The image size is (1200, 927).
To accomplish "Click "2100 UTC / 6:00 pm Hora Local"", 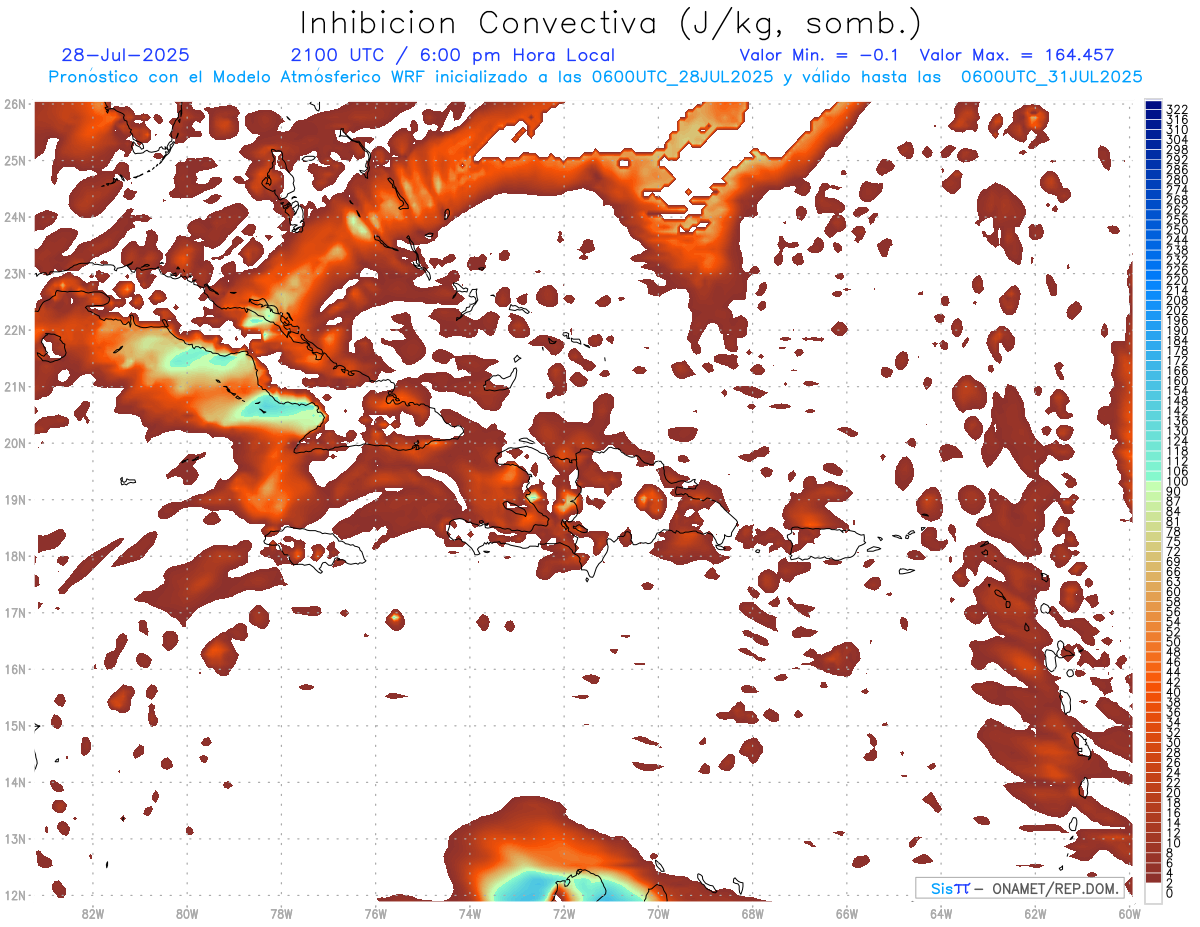I will [x=453, y=56].
